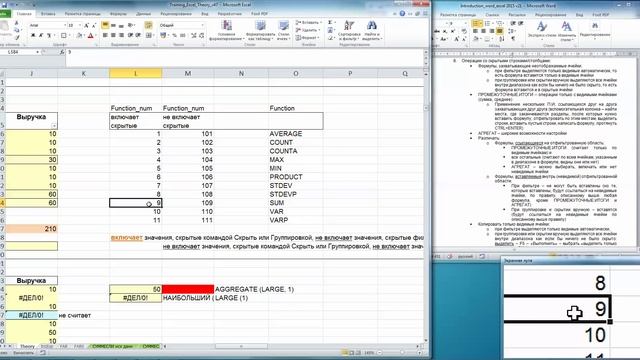Click Excel Help question mark icon
Image resolution: width=640 pixels, height=360 pixels.
(402, 13)
